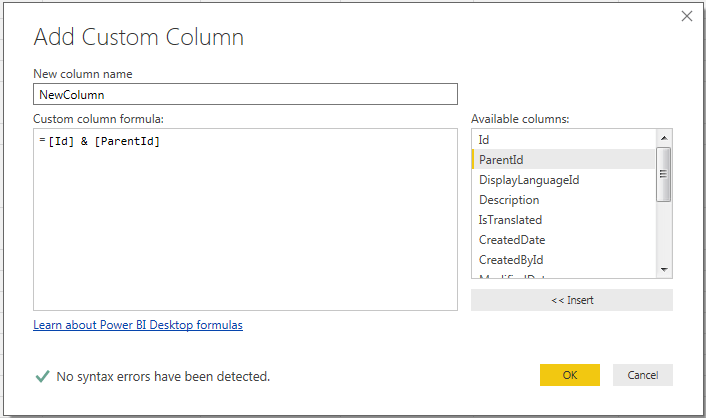Open Learn about Power BI Desktop formulas
The height and width of the screenshot is (418, 706).
point(138,325)
